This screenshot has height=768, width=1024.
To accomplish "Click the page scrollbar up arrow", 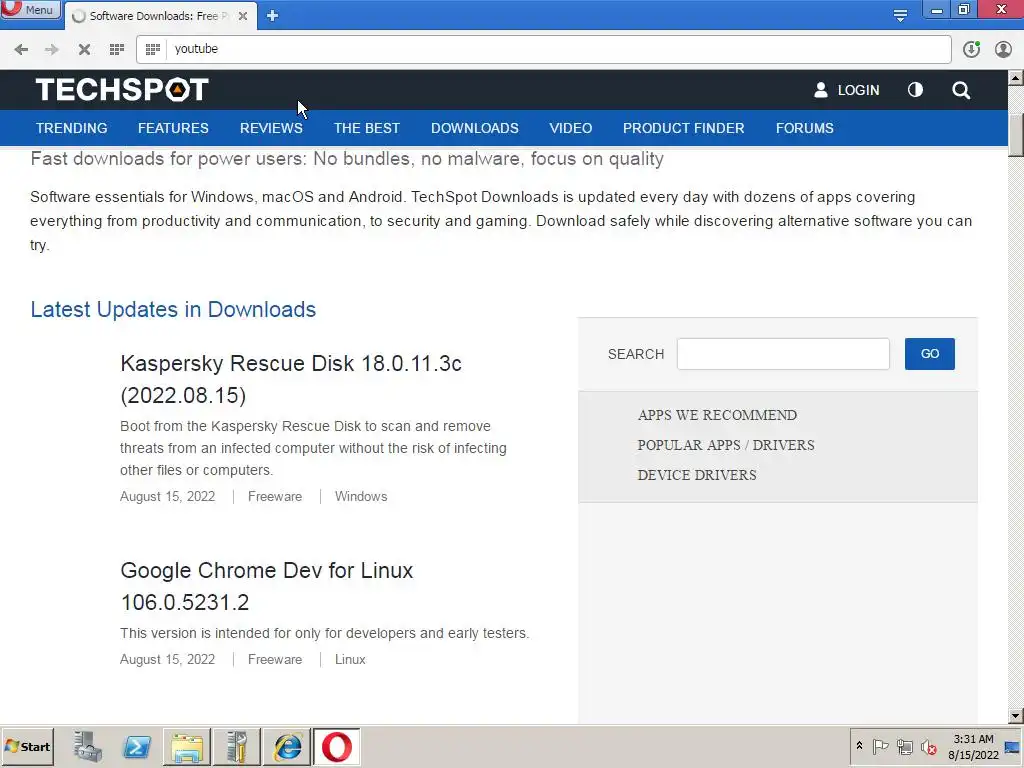I will pyautogui.click(x=1016, y=78).
